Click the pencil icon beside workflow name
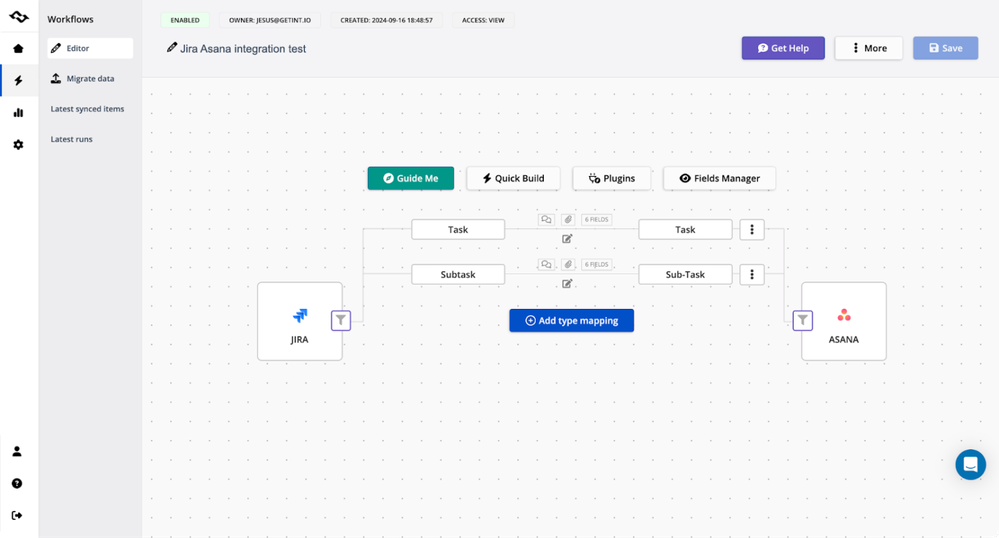The width and height of the screenshot is (999, 538). (x=171, y=47)
